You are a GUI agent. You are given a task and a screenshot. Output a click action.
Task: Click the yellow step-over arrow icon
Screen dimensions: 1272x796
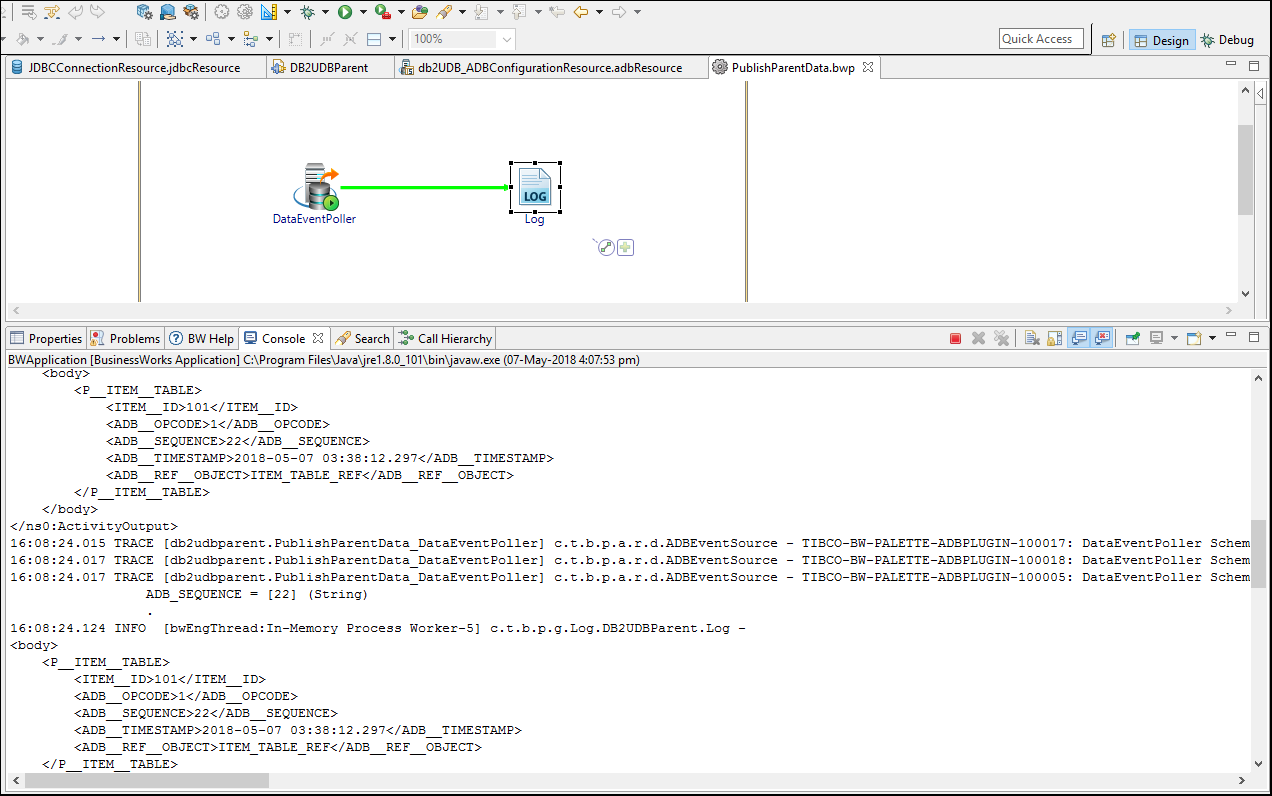52,12
